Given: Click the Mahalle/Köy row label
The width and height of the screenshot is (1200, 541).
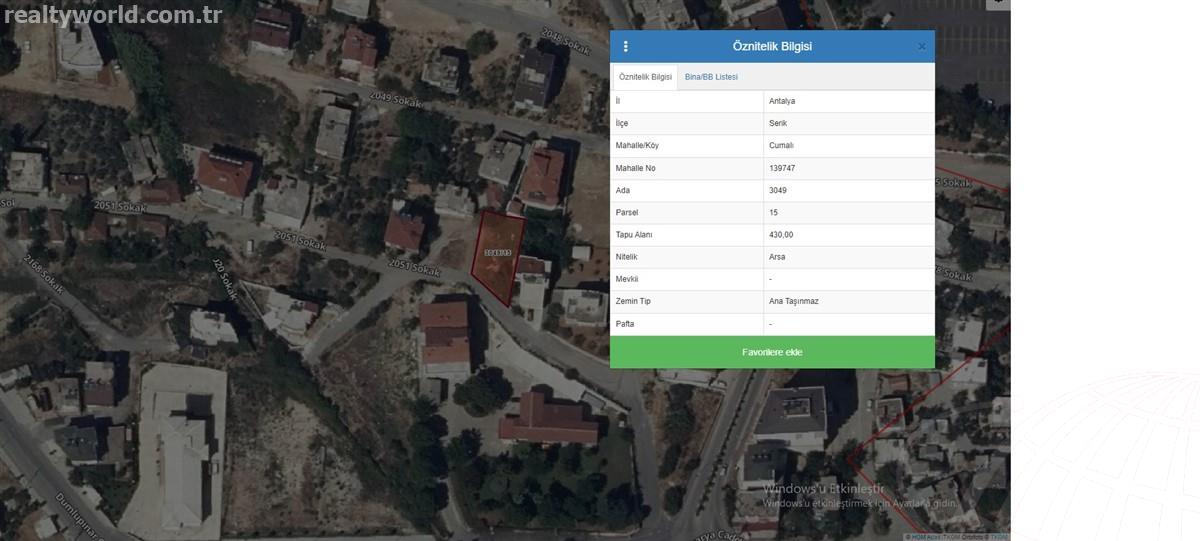Looking at the screenshot, I should tap(637, 145).
